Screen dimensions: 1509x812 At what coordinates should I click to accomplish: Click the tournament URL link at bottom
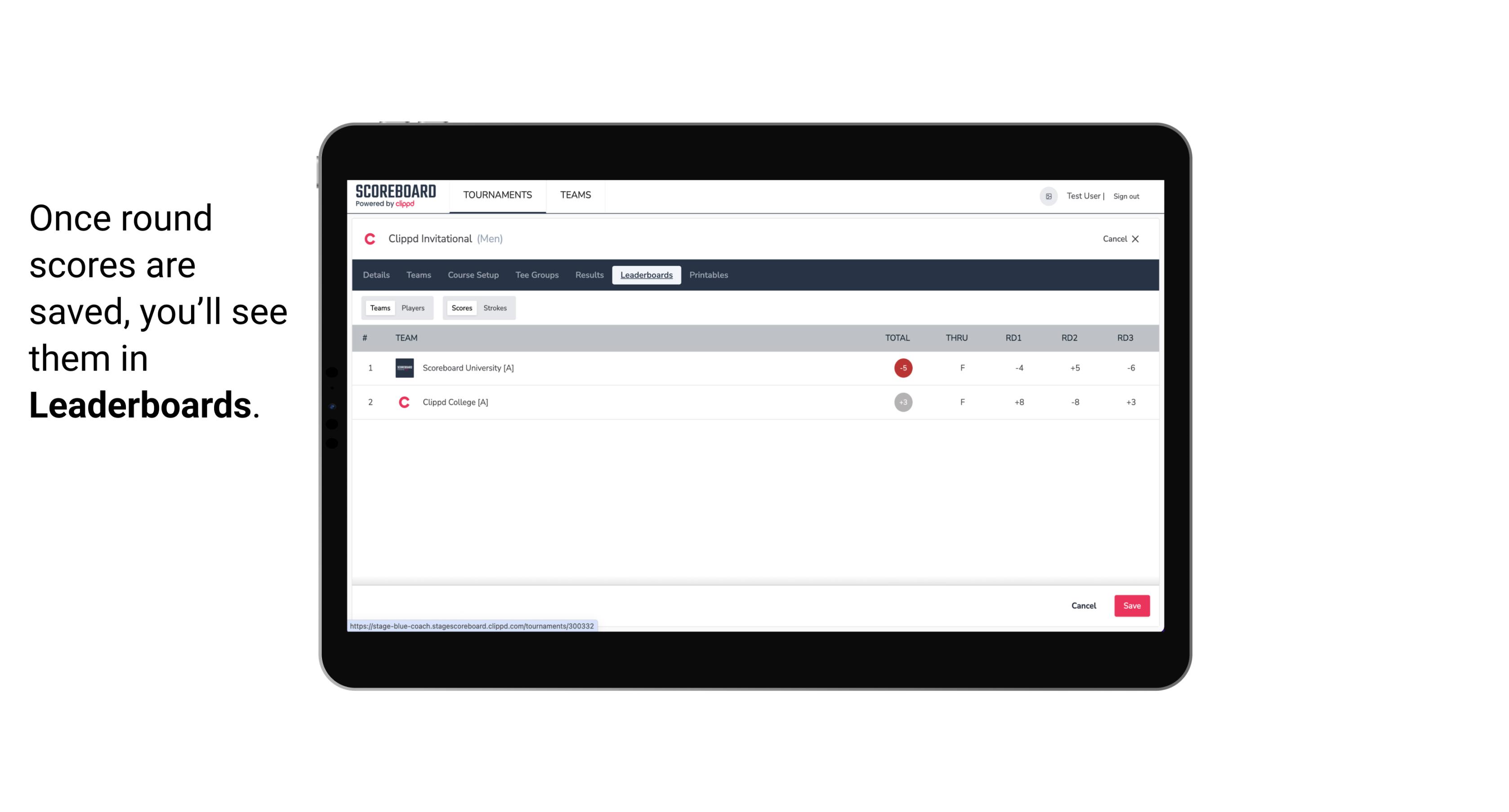473,626
